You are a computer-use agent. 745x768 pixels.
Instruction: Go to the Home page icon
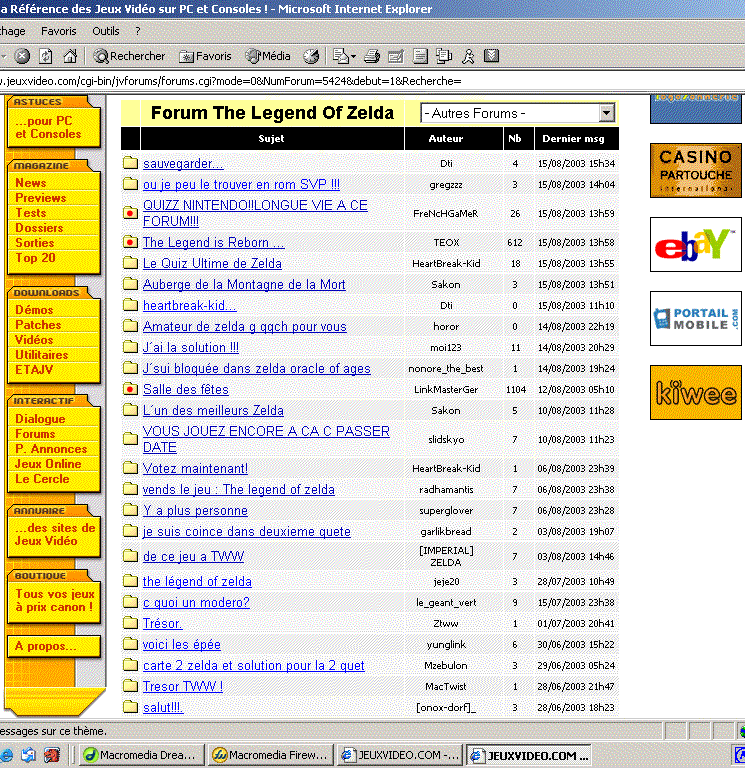70,56
